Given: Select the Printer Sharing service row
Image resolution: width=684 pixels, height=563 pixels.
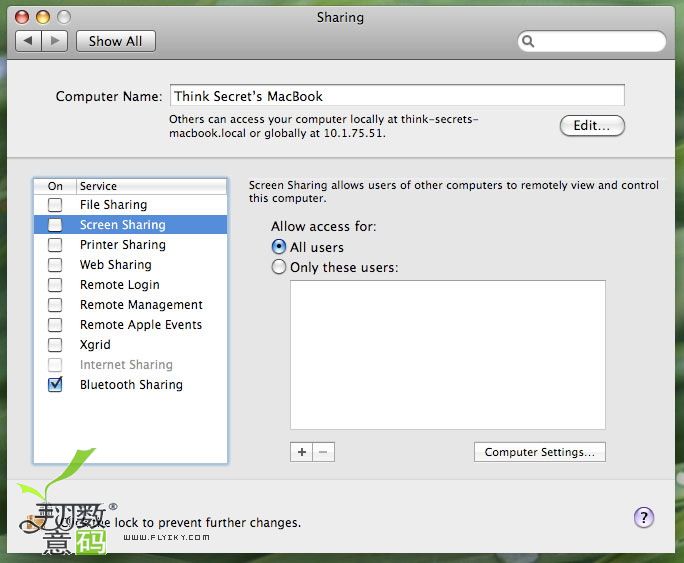Looking at the screenshot, I should pos(130,245).
